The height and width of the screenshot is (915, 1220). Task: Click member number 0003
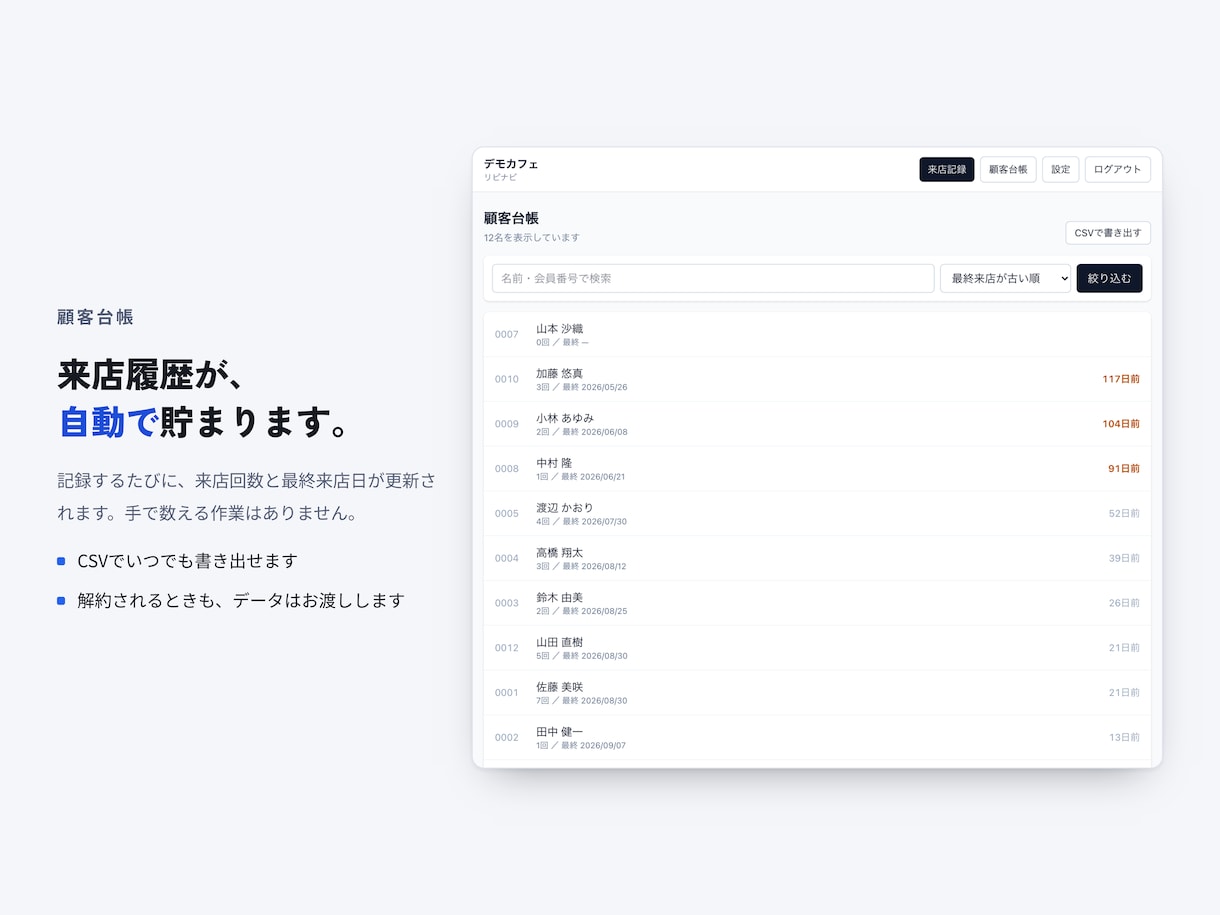coord(507,604)
